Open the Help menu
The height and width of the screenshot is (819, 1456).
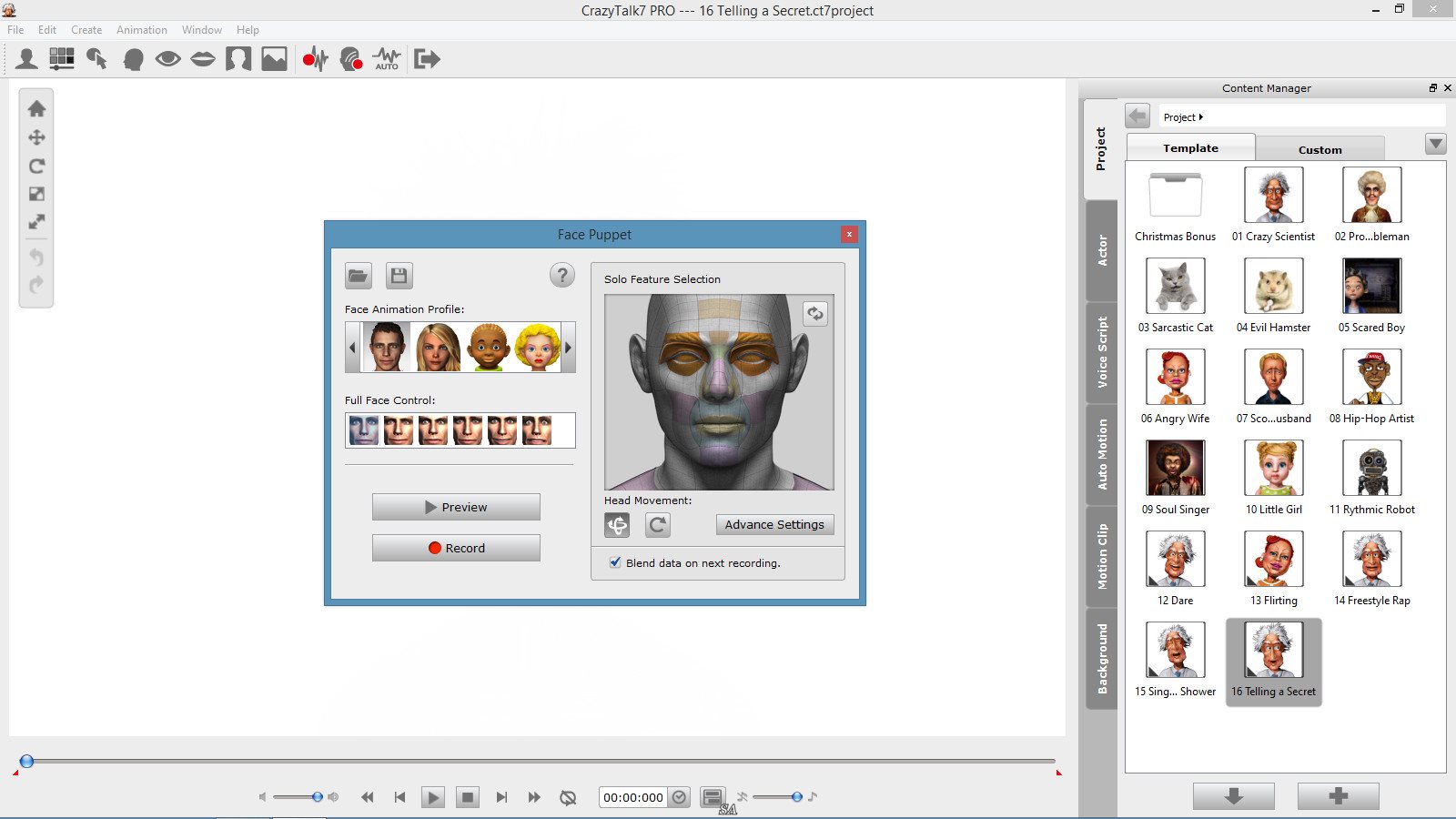click(x=248, y=30)
